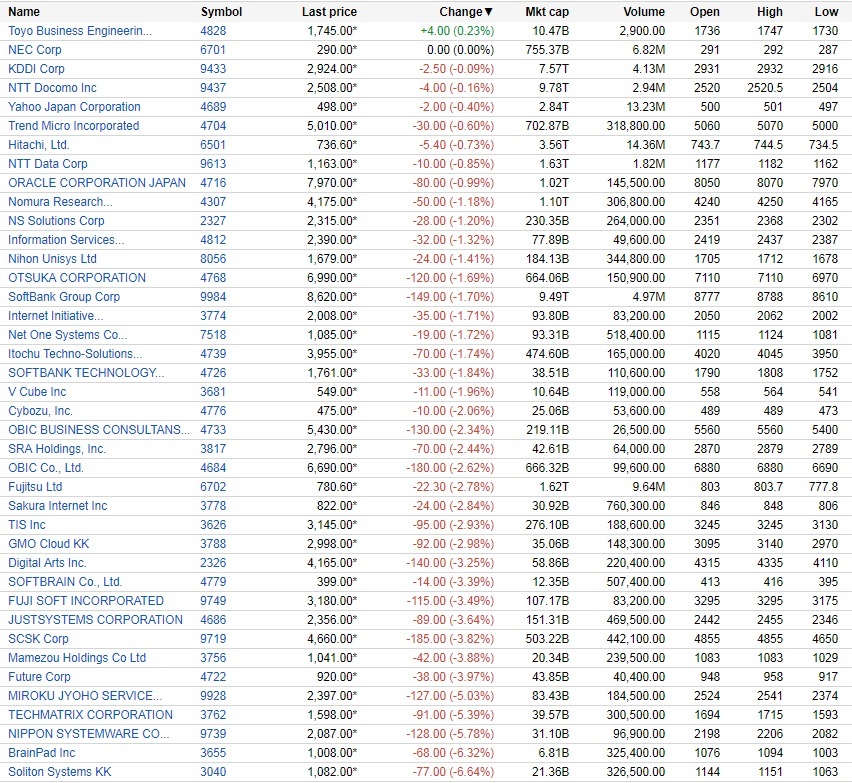Select Sakura Internet volume 760,300.00

(x=636, y=506)
